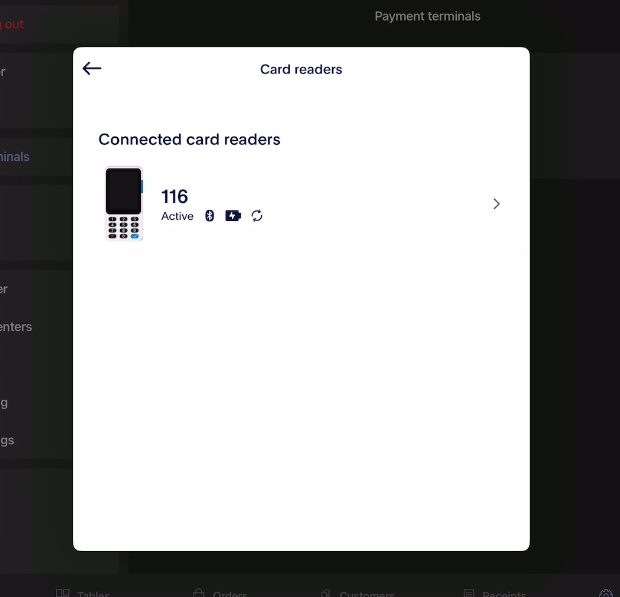Go back using the left arrow
This screenshot has width=620, height=597.
click(x=92, y=68)
